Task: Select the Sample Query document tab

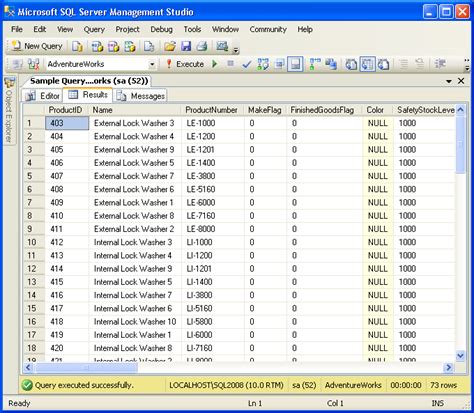Action: [x=89, y=81]
